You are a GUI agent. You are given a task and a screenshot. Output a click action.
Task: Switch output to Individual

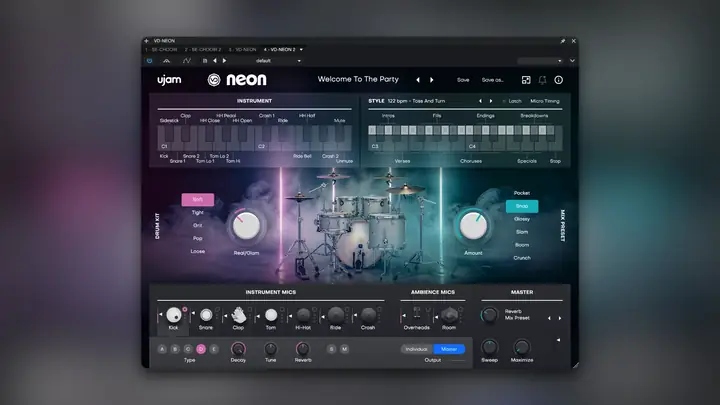point(416,349)
